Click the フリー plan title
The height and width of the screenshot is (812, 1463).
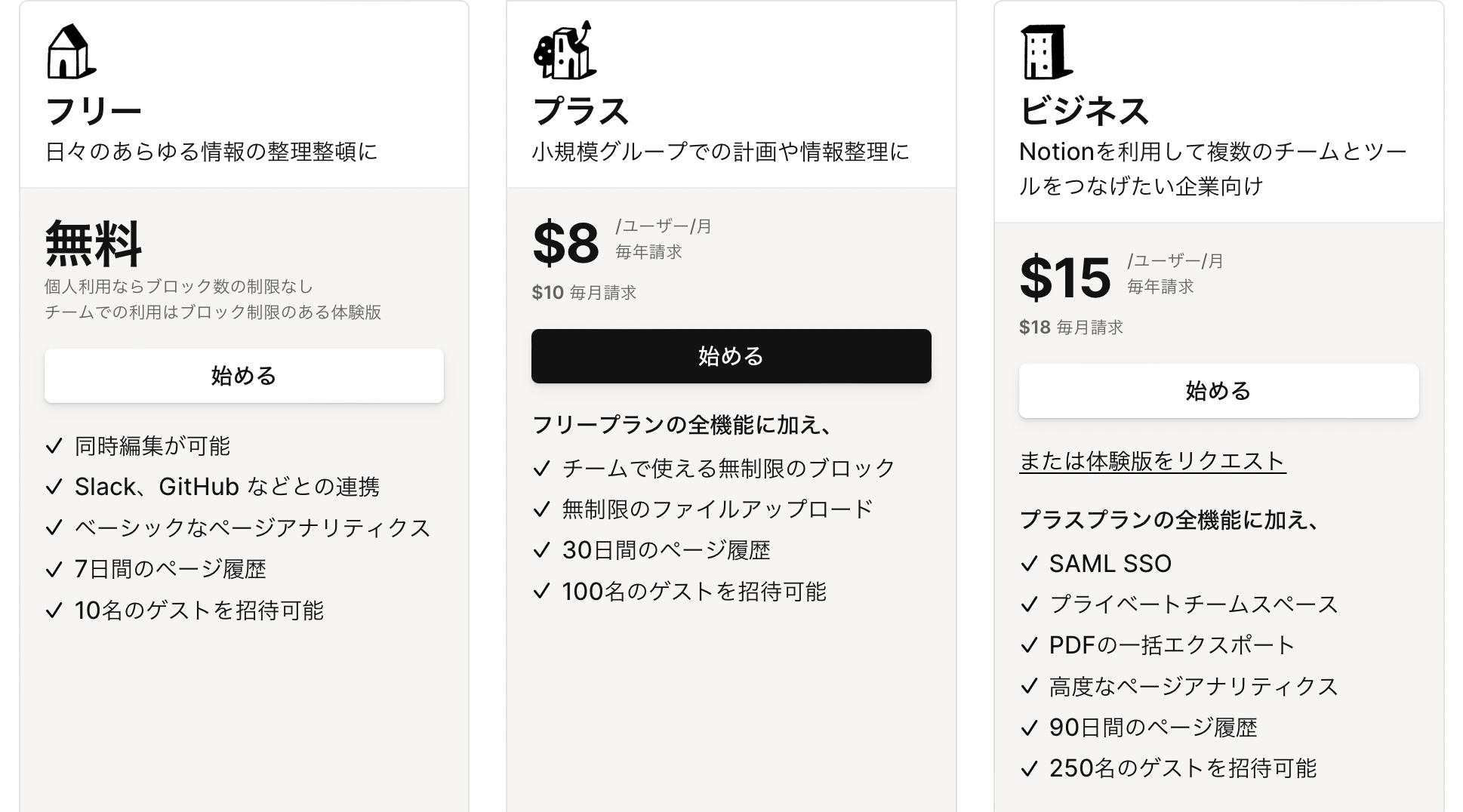tap(94, 112)
